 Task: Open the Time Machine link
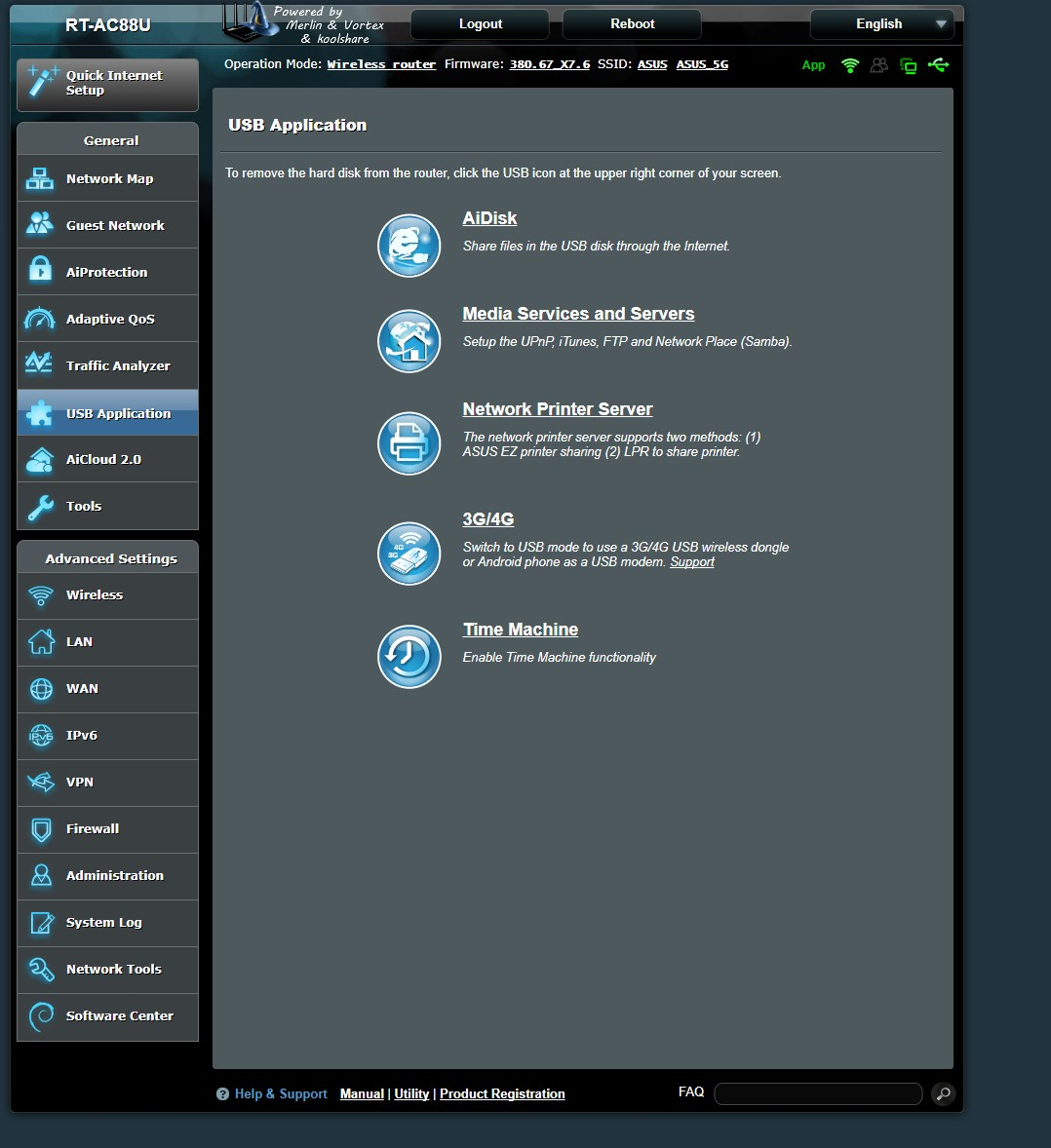520,630
